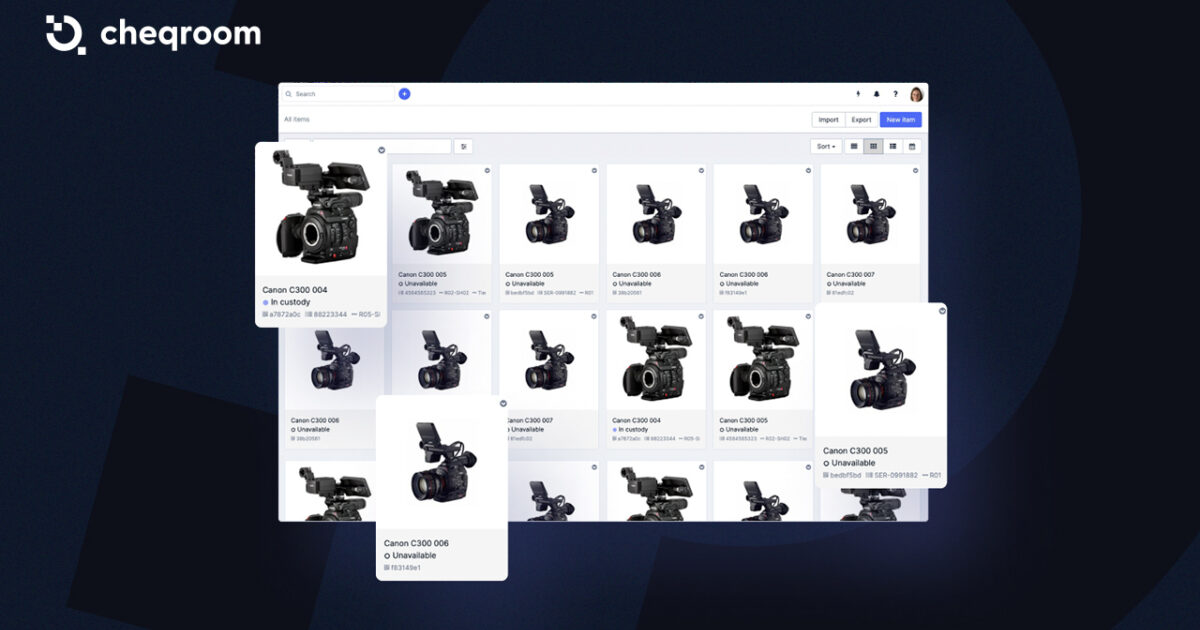Switch to calendar view
Image resolution: width=1200 pixels, height=630 pixels.
(x=911, y=146)
